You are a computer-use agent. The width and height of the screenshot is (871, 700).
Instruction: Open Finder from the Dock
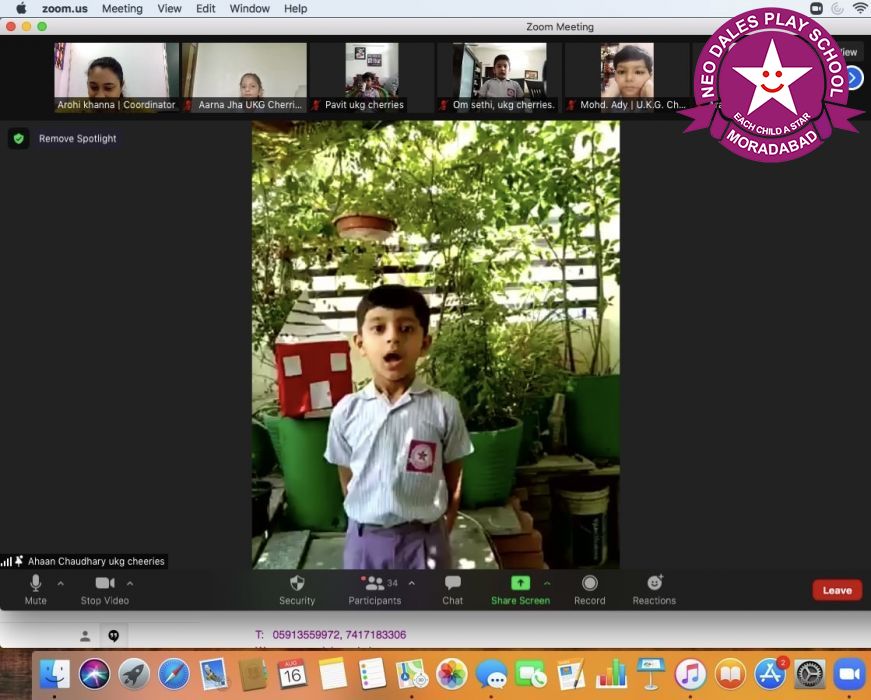[54, 674]
